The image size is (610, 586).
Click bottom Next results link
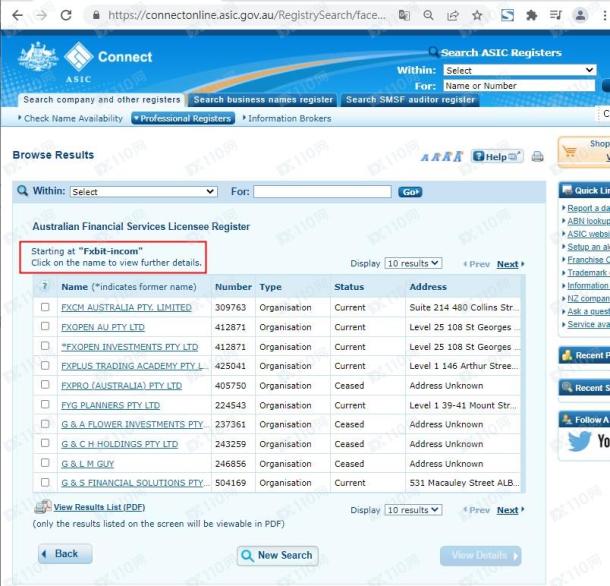[x=507, y=510]
